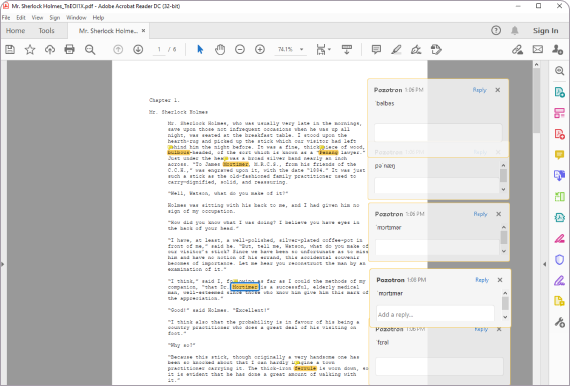Click the scrolling mode icon

pyautogui.click(x=347, y=49)
